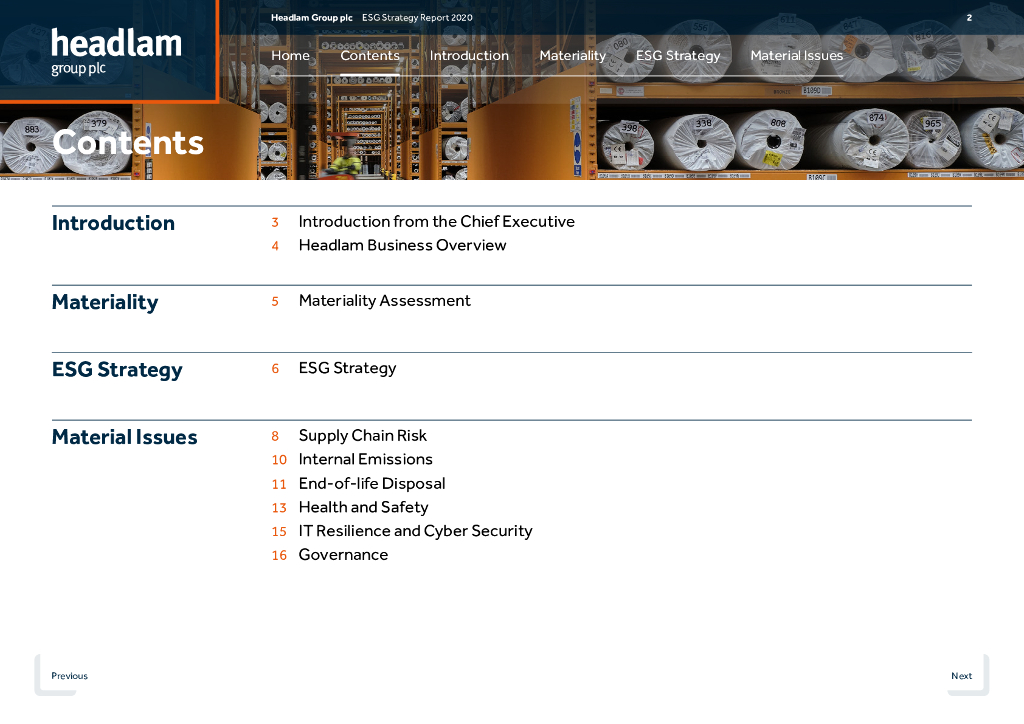Viewport: 1024px width, 724px height.
Task: Go to ESG Strategy page 6 entry
Action: (347, 368)
